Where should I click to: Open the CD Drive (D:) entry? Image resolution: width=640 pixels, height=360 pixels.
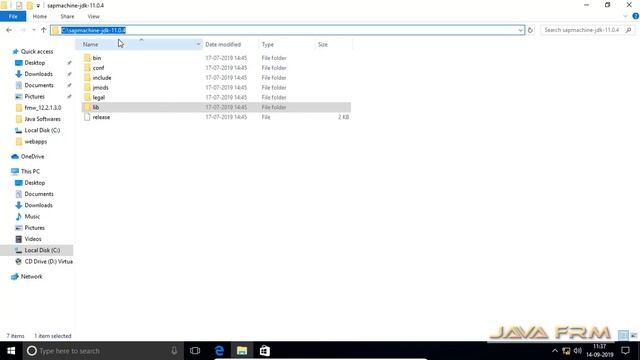pyautogui.click(x=49, y=262)
